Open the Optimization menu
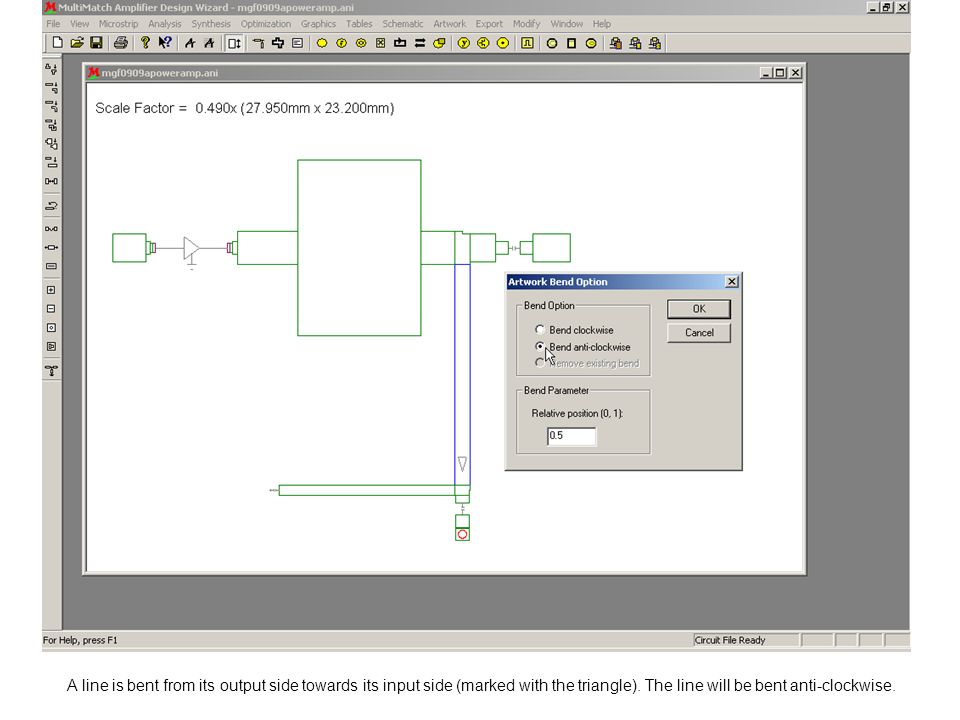 click(x=266, y=24)
